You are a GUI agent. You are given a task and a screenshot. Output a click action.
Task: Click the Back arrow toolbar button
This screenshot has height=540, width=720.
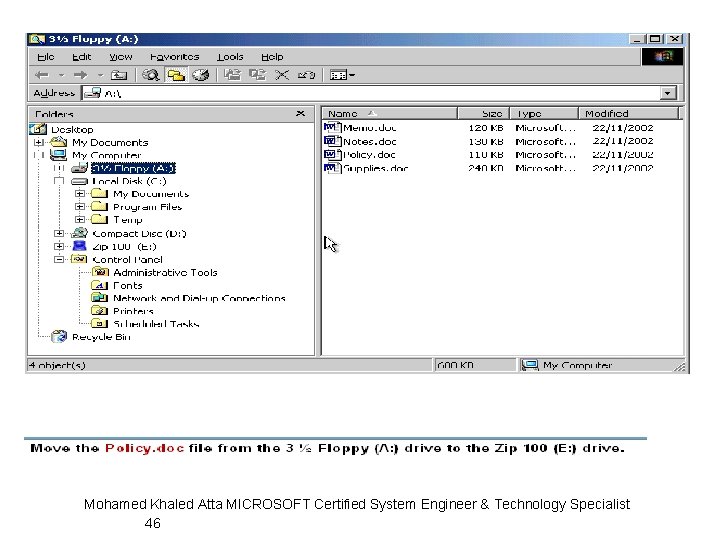pyautogui.click(x=42, y=75)
